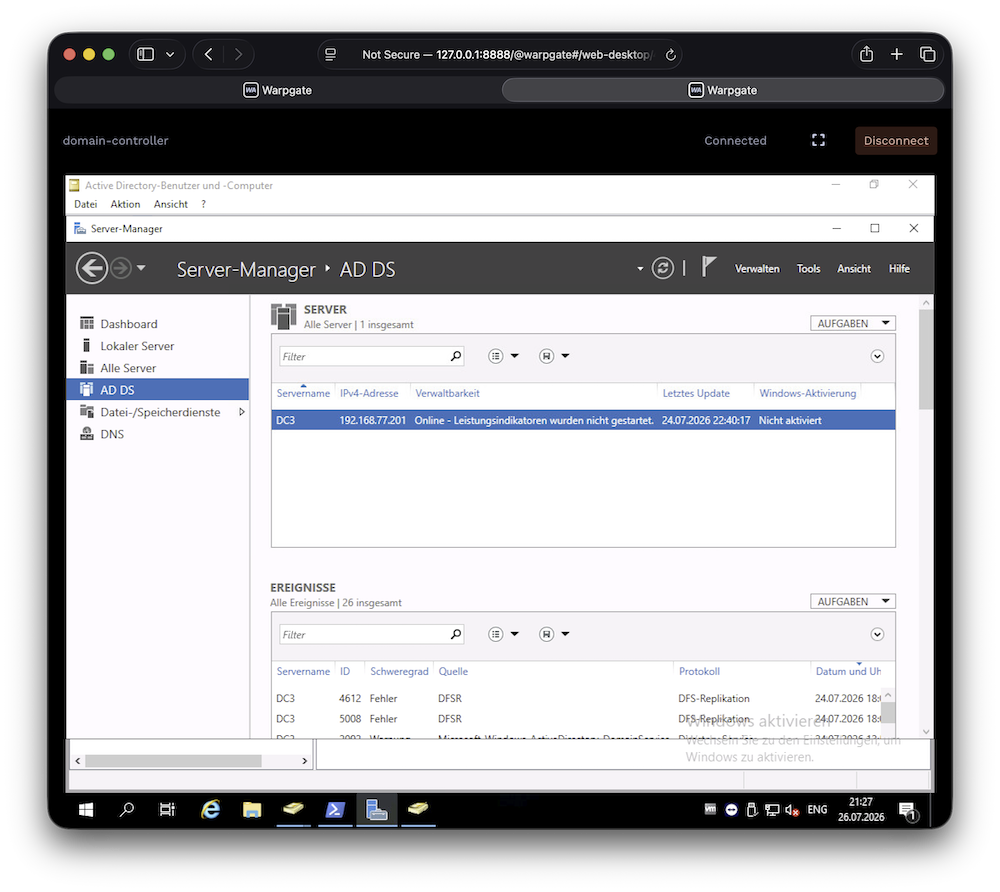This screenshot has width=1000, height=892.
Task: Sort events by Schweregrad column
Action: [x=399, y=671]
